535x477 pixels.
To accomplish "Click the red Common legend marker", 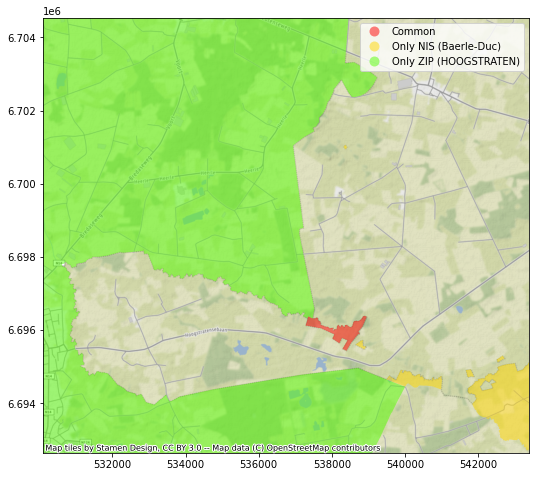I will pos(374,31).
